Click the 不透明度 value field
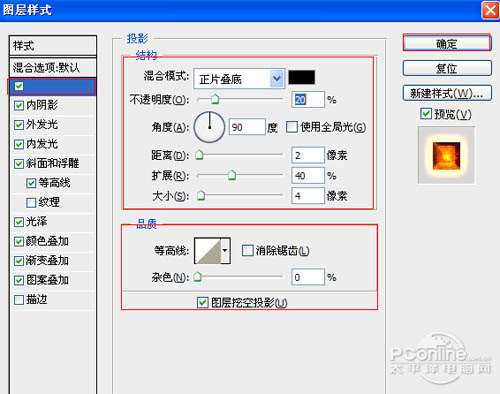 [308, 99]
